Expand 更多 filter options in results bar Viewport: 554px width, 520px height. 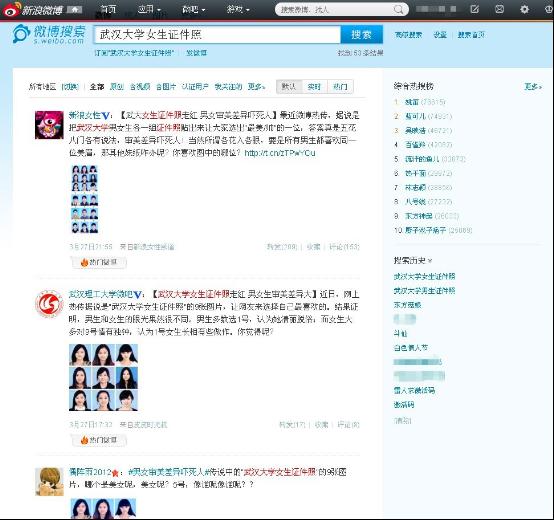click(256, 87)
